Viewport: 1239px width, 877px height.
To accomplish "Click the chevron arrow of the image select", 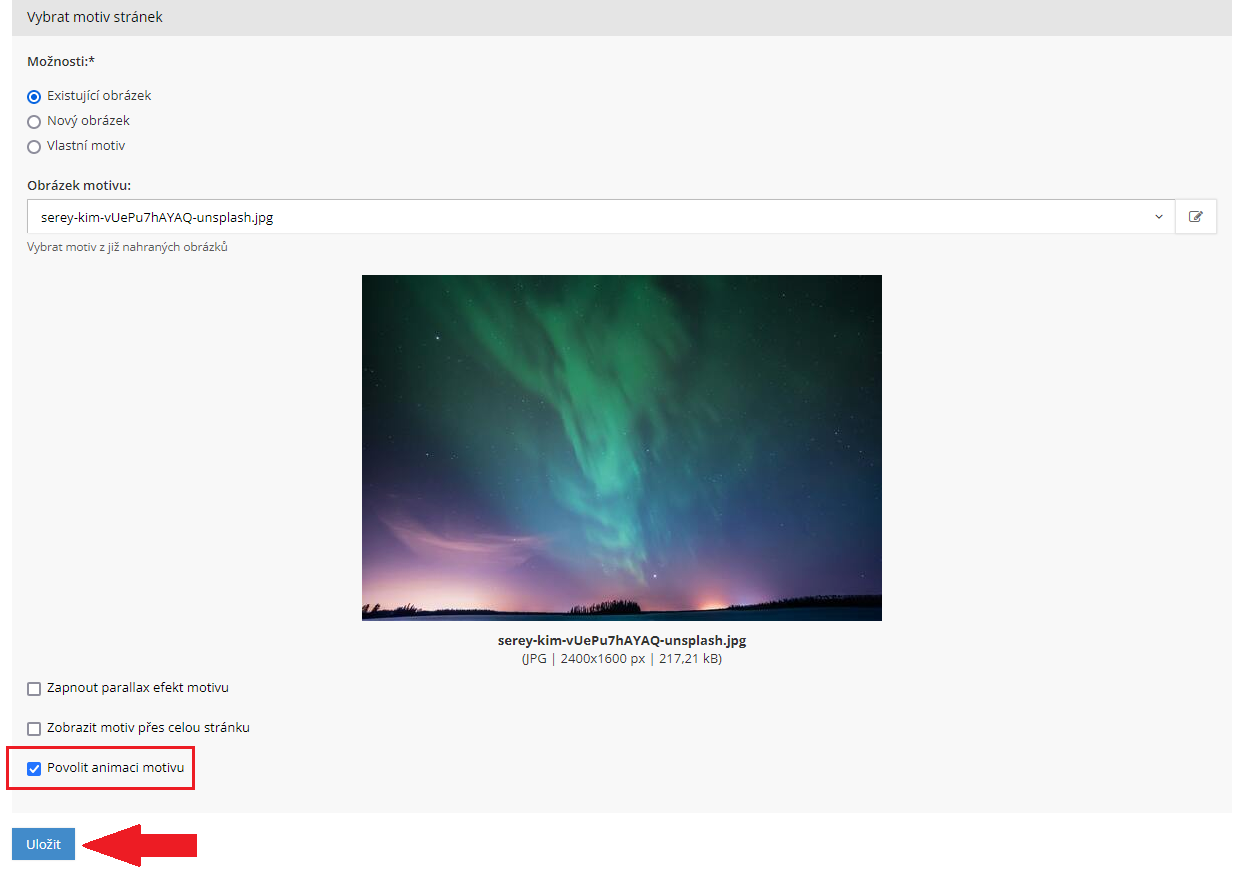I will (1159, 216).
